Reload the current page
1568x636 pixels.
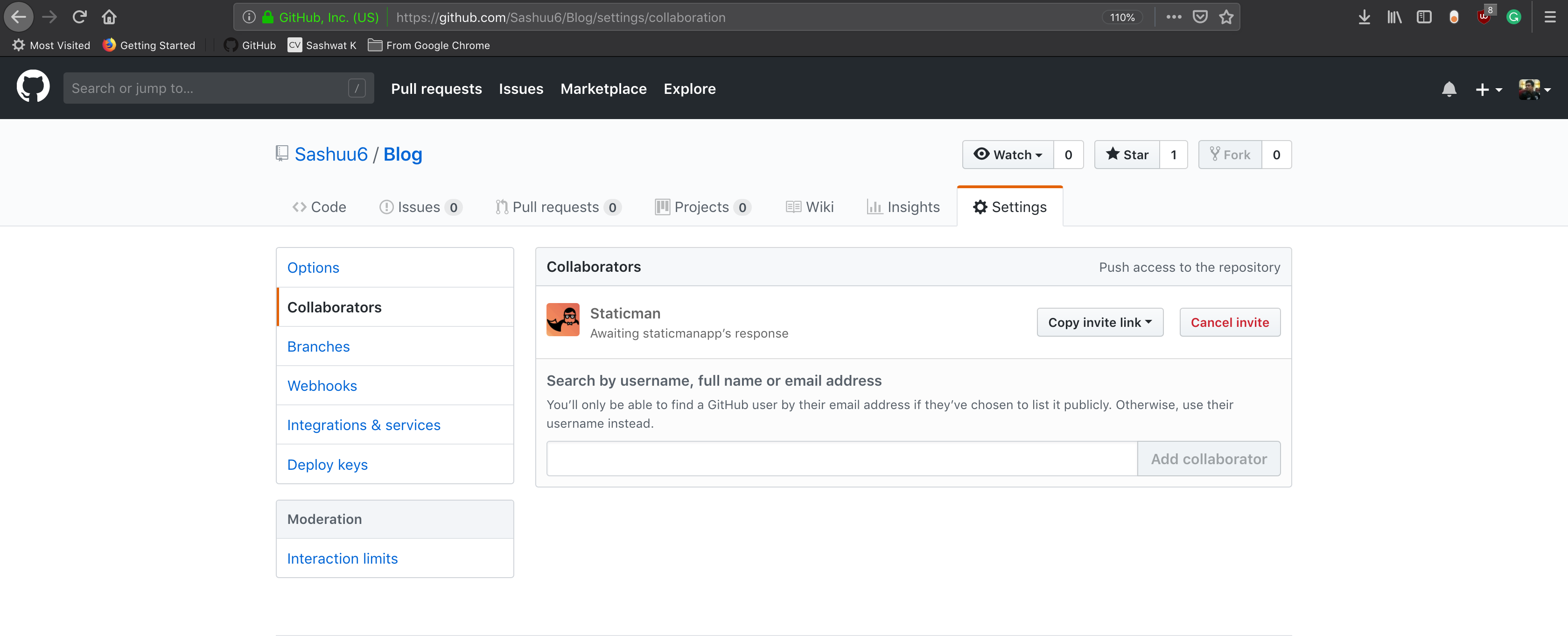click(80, 17)
